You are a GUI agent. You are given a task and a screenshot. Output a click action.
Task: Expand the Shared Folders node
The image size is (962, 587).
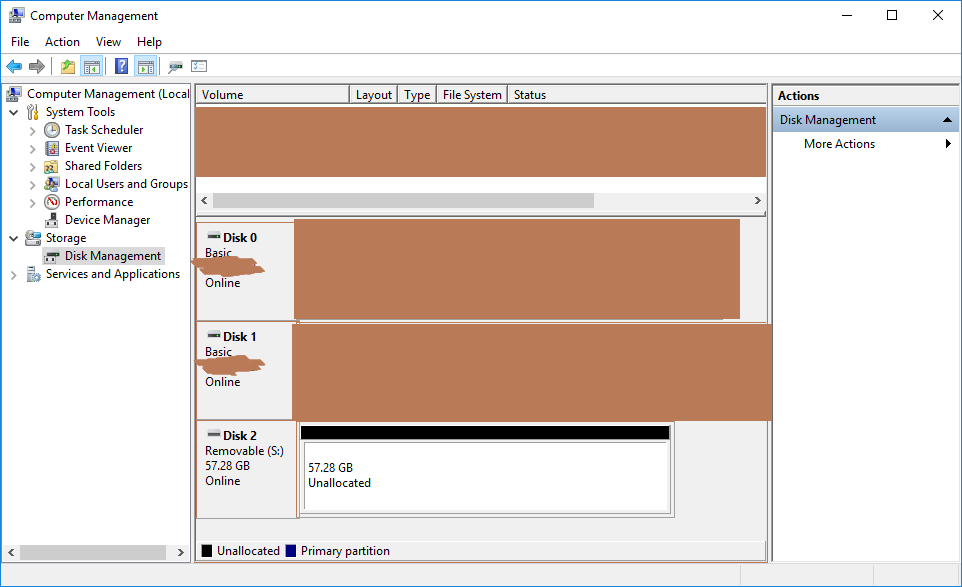click(33, 167)
